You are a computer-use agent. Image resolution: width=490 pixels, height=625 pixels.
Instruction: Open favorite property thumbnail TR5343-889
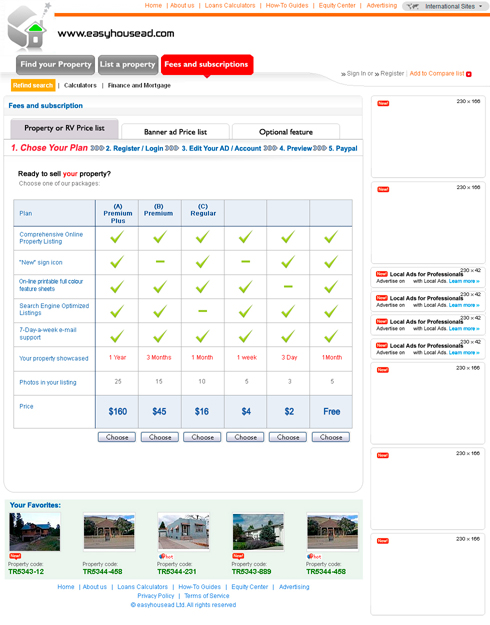[258, 532]
